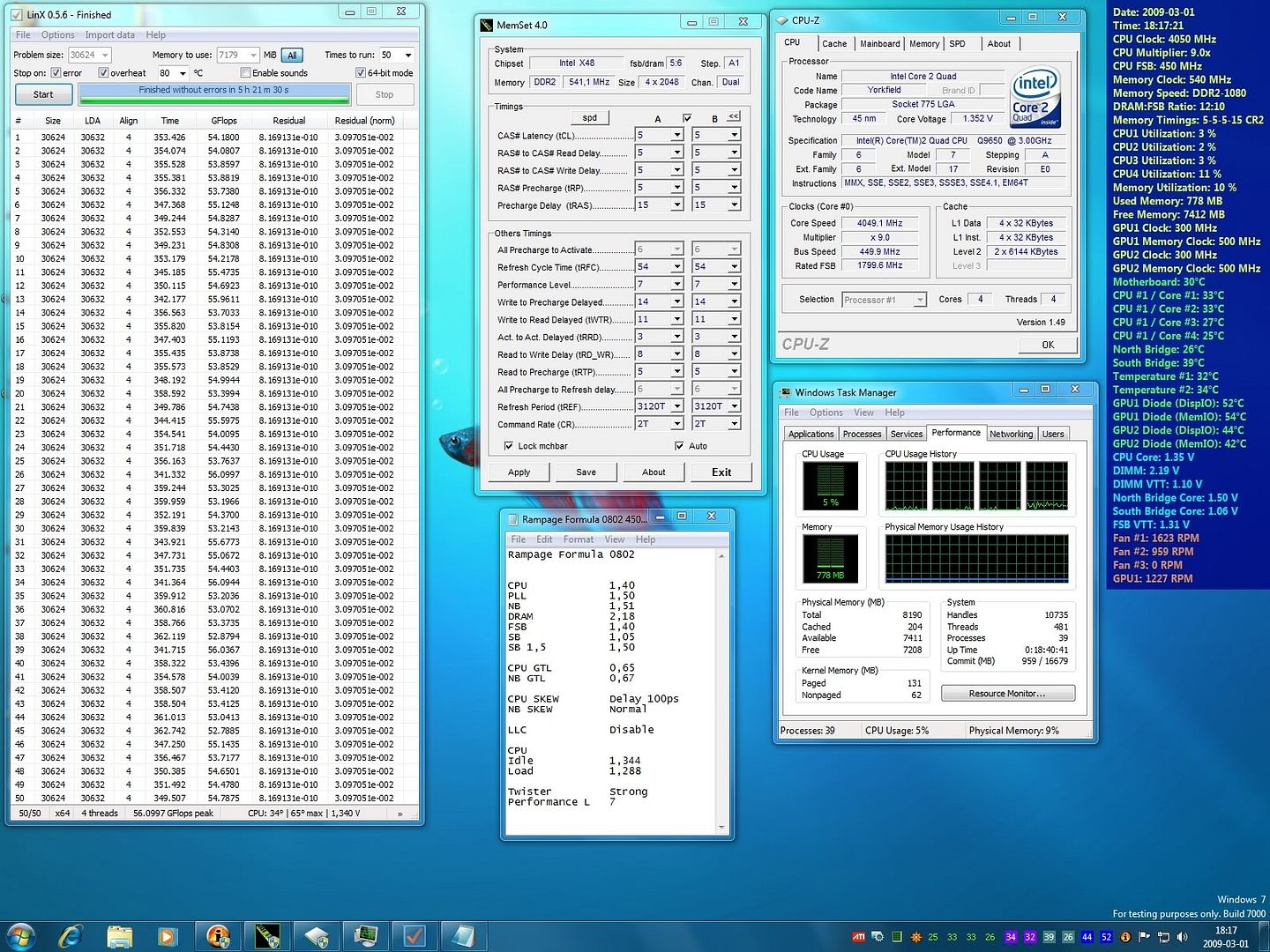Screen dimensions: 1270x952
Task: Open Resource Monitor from Task Manager
Action: tap(1007, 694)
